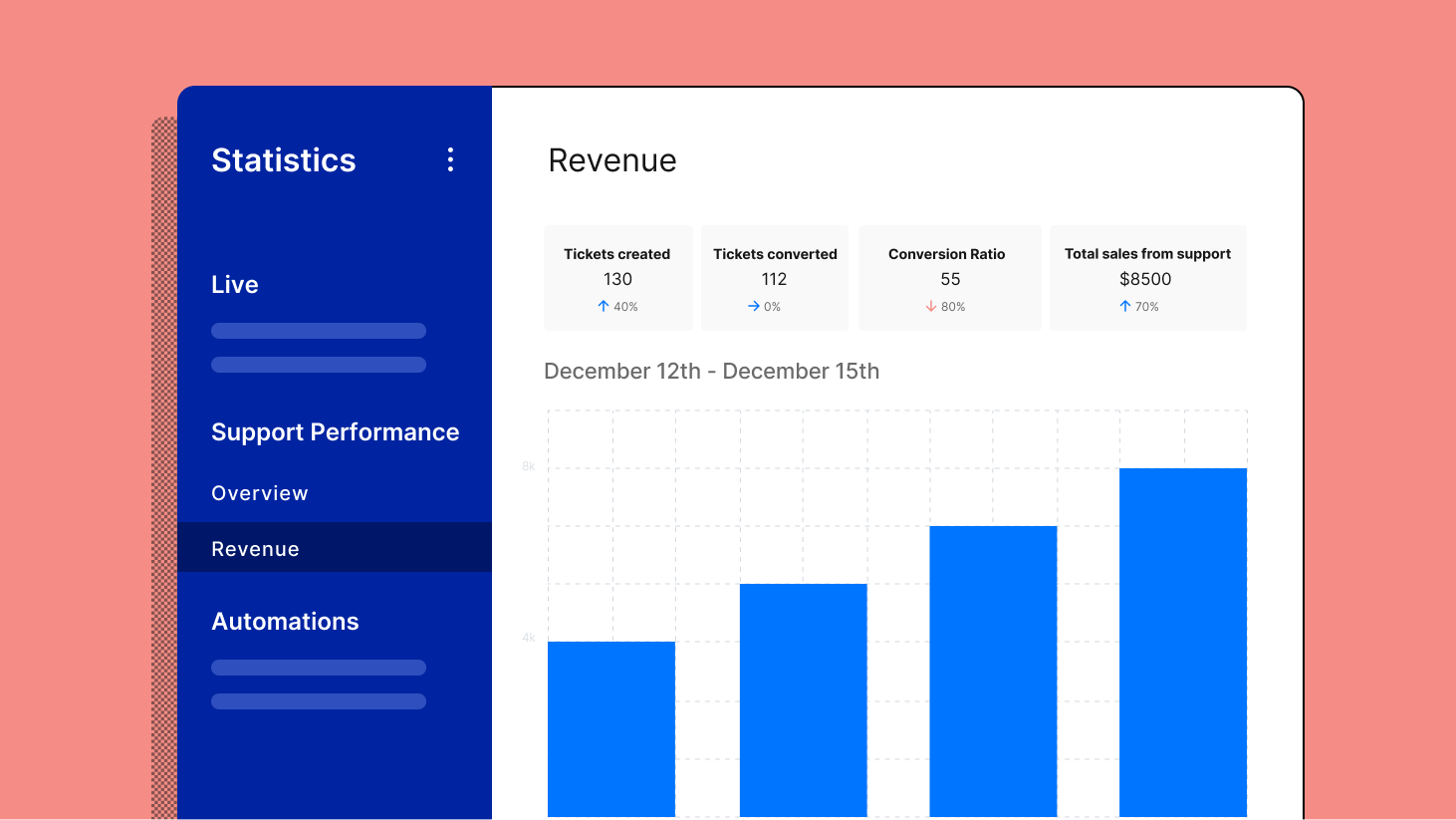The height and width of the screenshot is (820, 1456).
Task: Click the Statistics title in sidebar
Action: coord(284,160)
